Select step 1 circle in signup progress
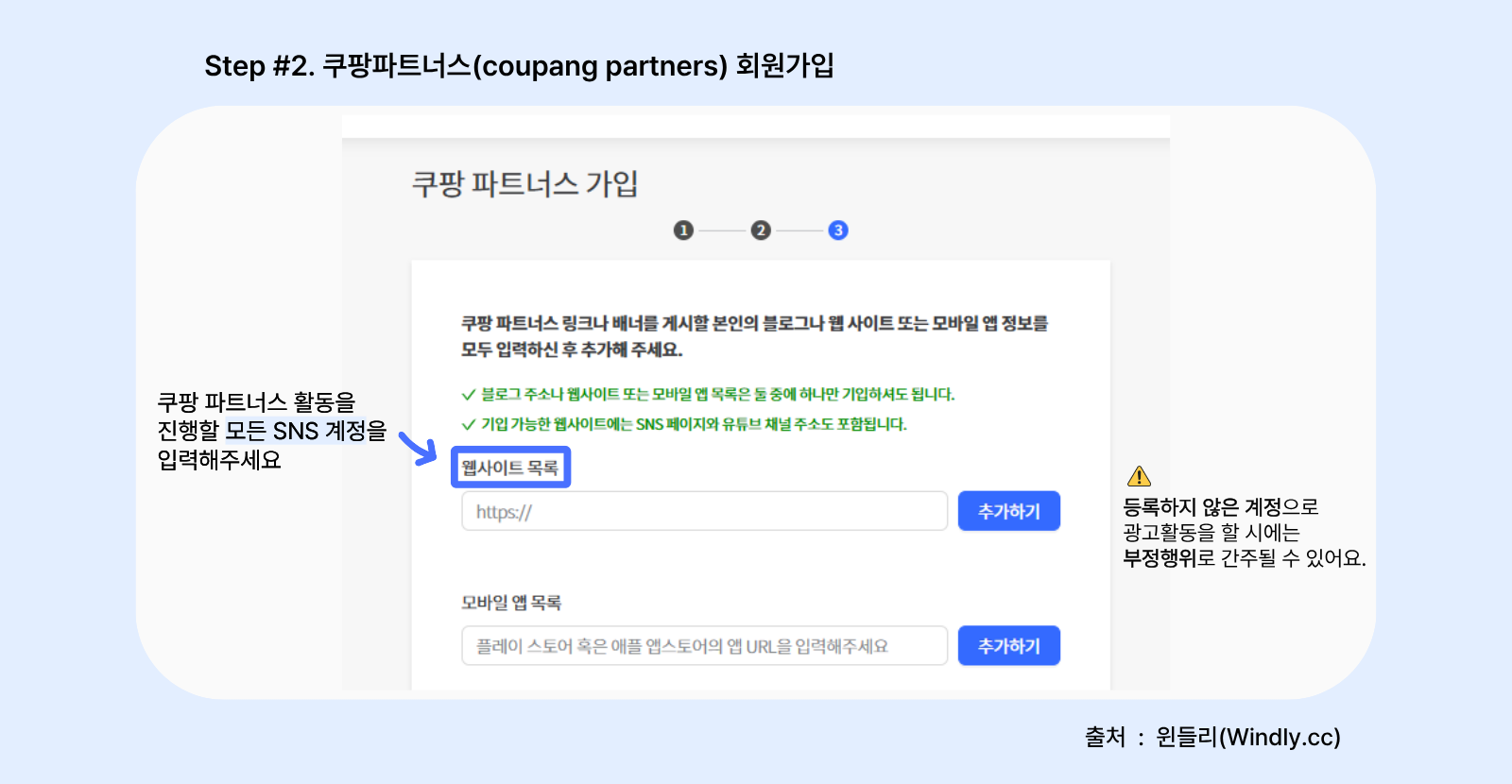The image size is (1512, 784). pyautogui.click(x=683, y=230)
